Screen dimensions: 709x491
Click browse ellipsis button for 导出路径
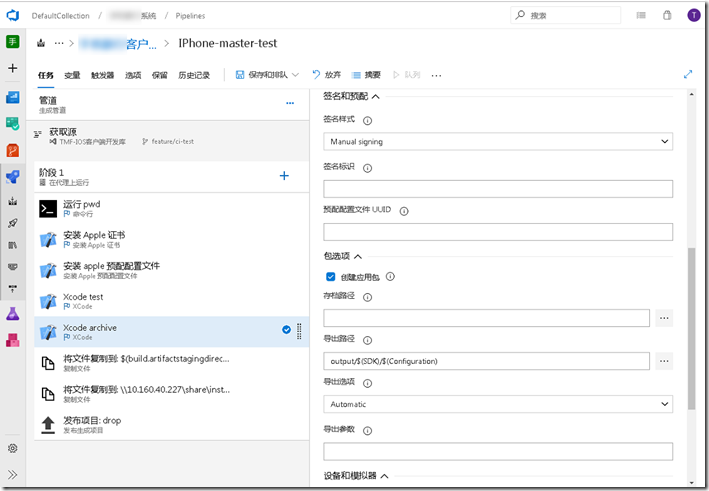[664, 361]
